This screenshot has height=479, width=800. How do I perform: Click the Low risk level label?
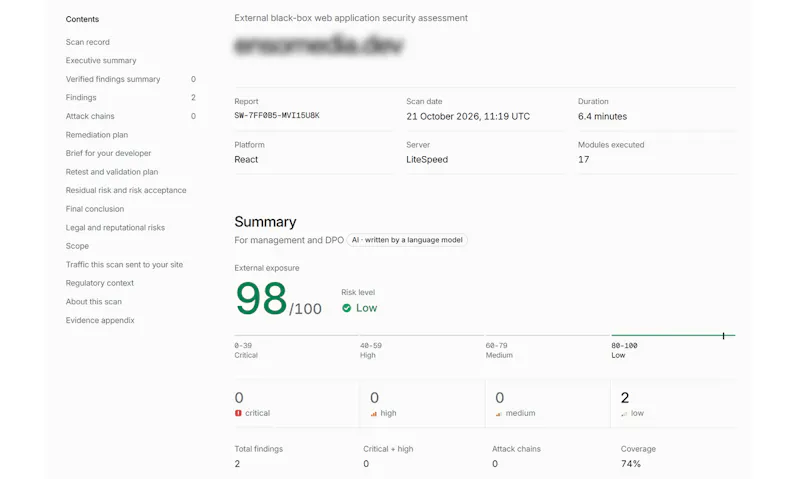(366, 308)
